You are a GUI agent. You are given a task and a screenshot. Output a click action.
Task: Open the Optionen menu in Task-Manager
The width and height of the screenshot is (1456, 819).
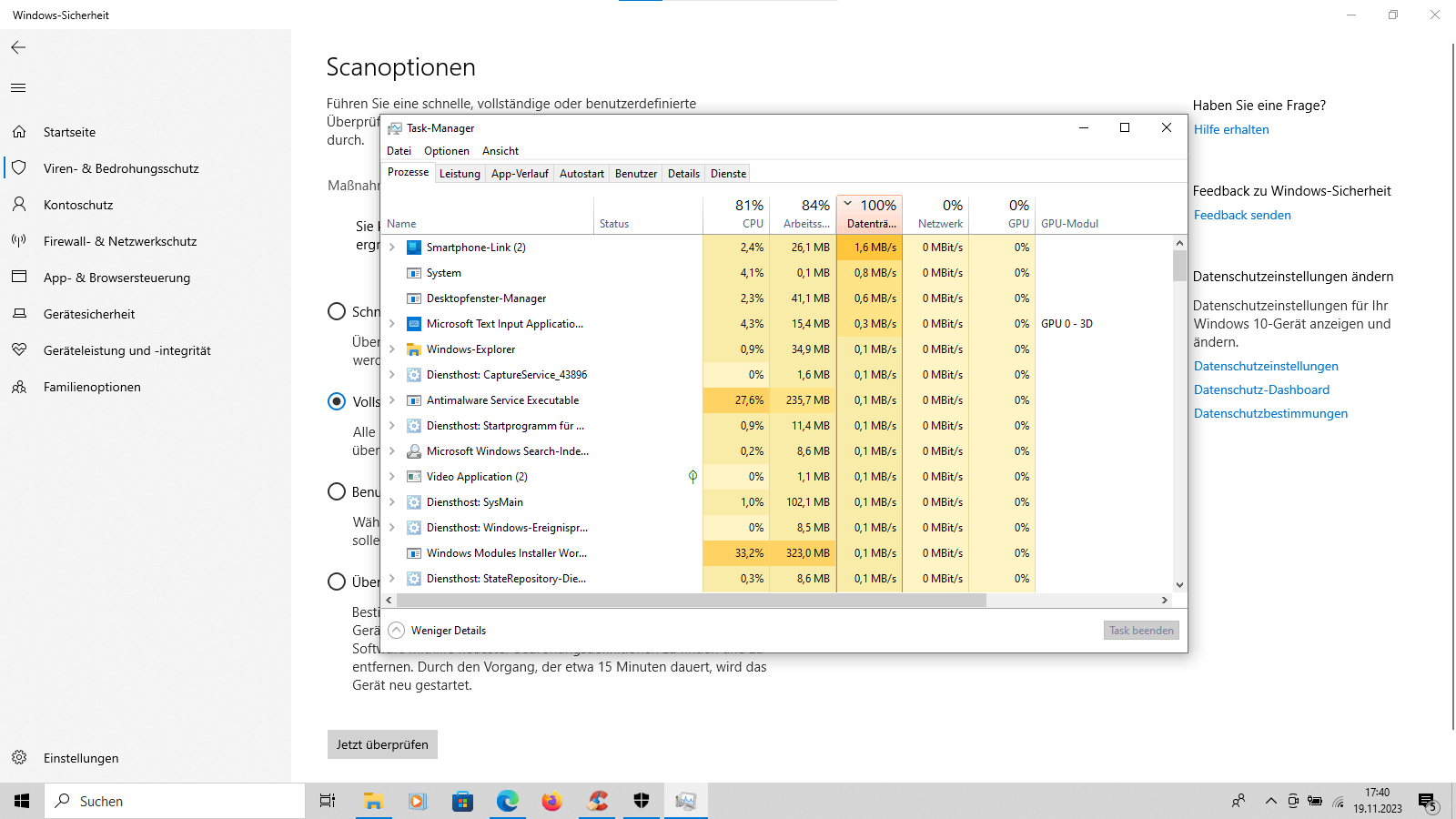[447, 151]
